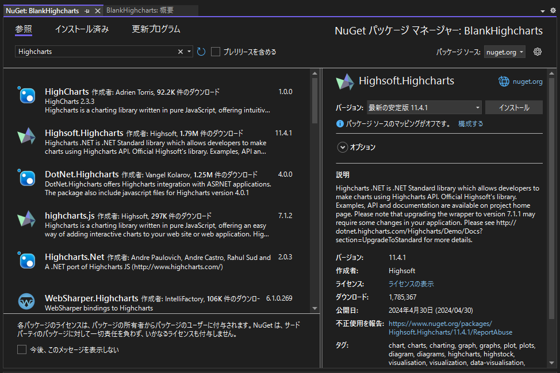
Task: Click the WebSharper.Highcharts package icon
Action: tap(26, 301)
